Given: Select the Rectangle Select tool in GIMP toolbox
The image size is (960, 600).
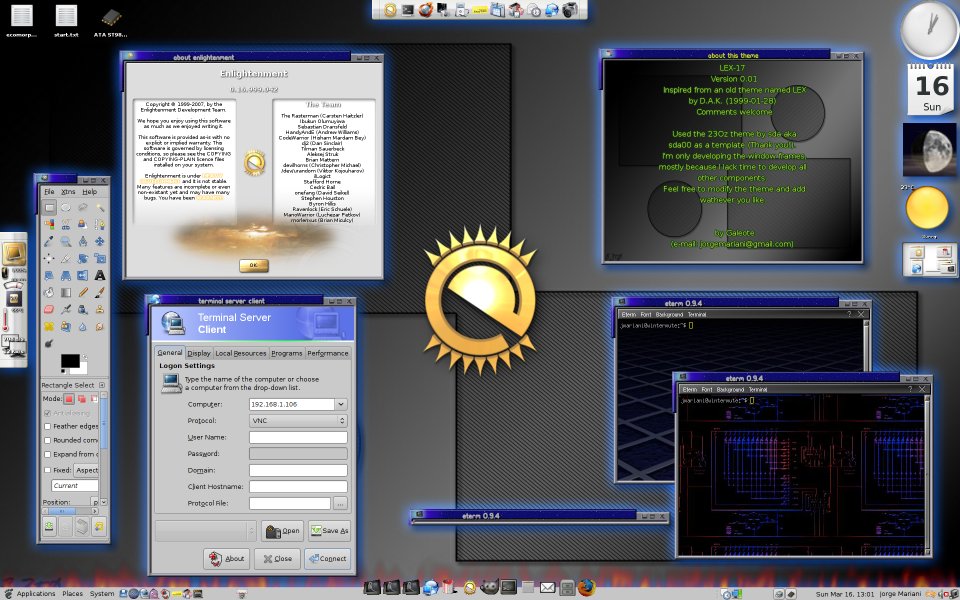Looking at the screenshot, I should 49,208.
